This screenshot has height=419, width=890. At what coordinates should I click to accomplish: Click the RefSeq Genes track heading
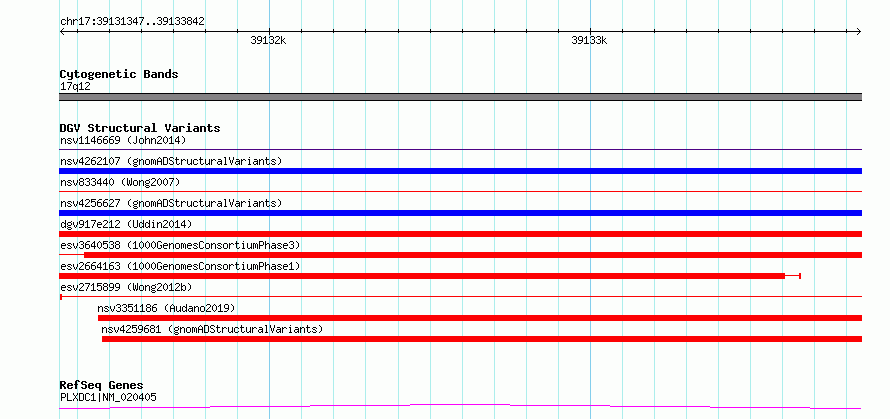(x=101, y=385)
